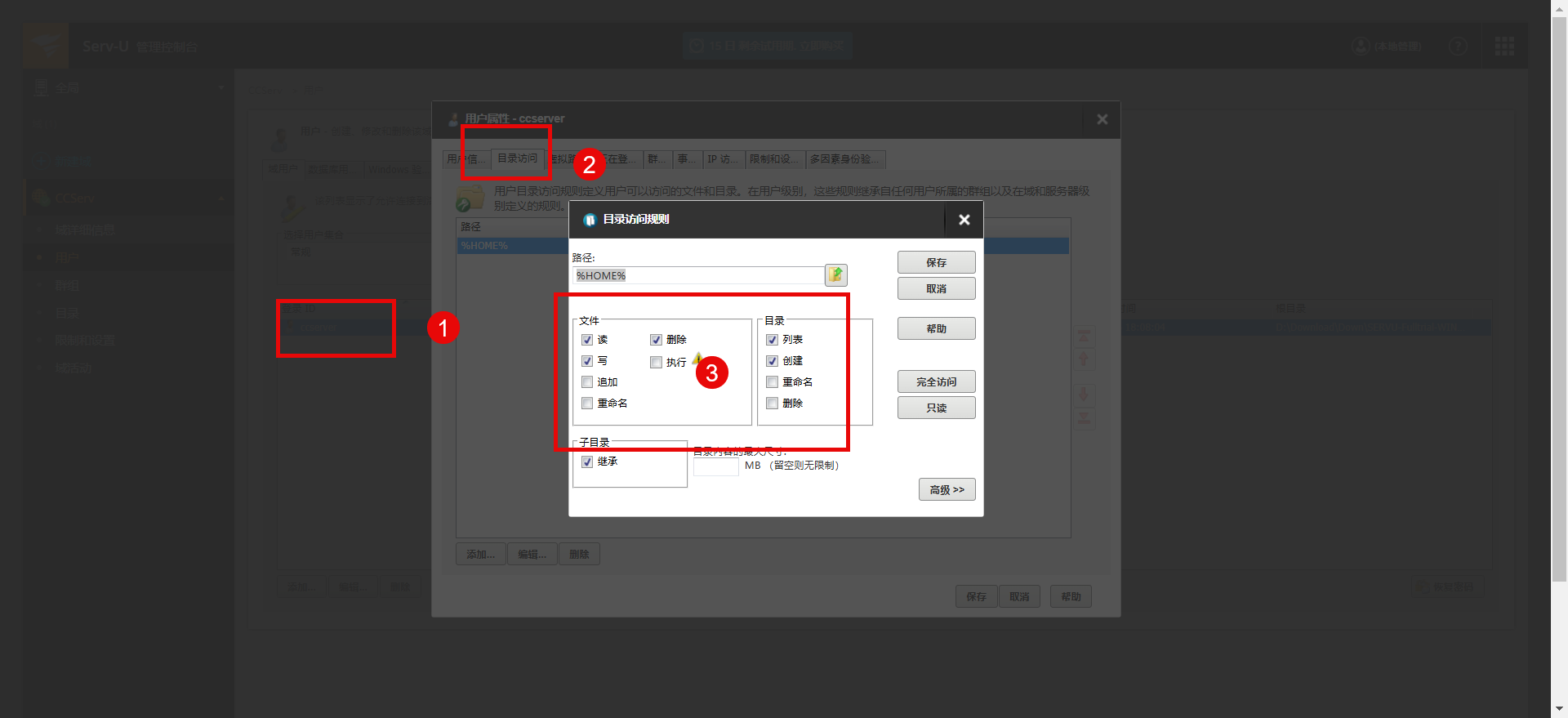Switch to the 事... tab

pos(687,159)
